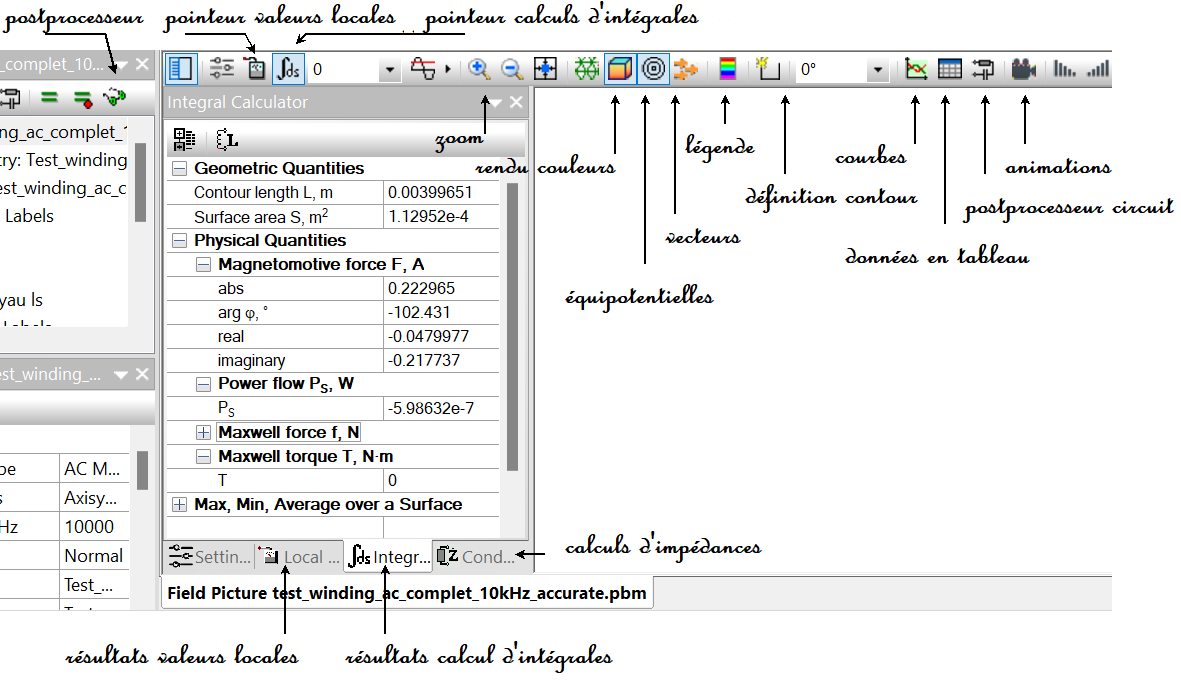
Task: Toggle the color map rendering button
Action: point(620,69)
